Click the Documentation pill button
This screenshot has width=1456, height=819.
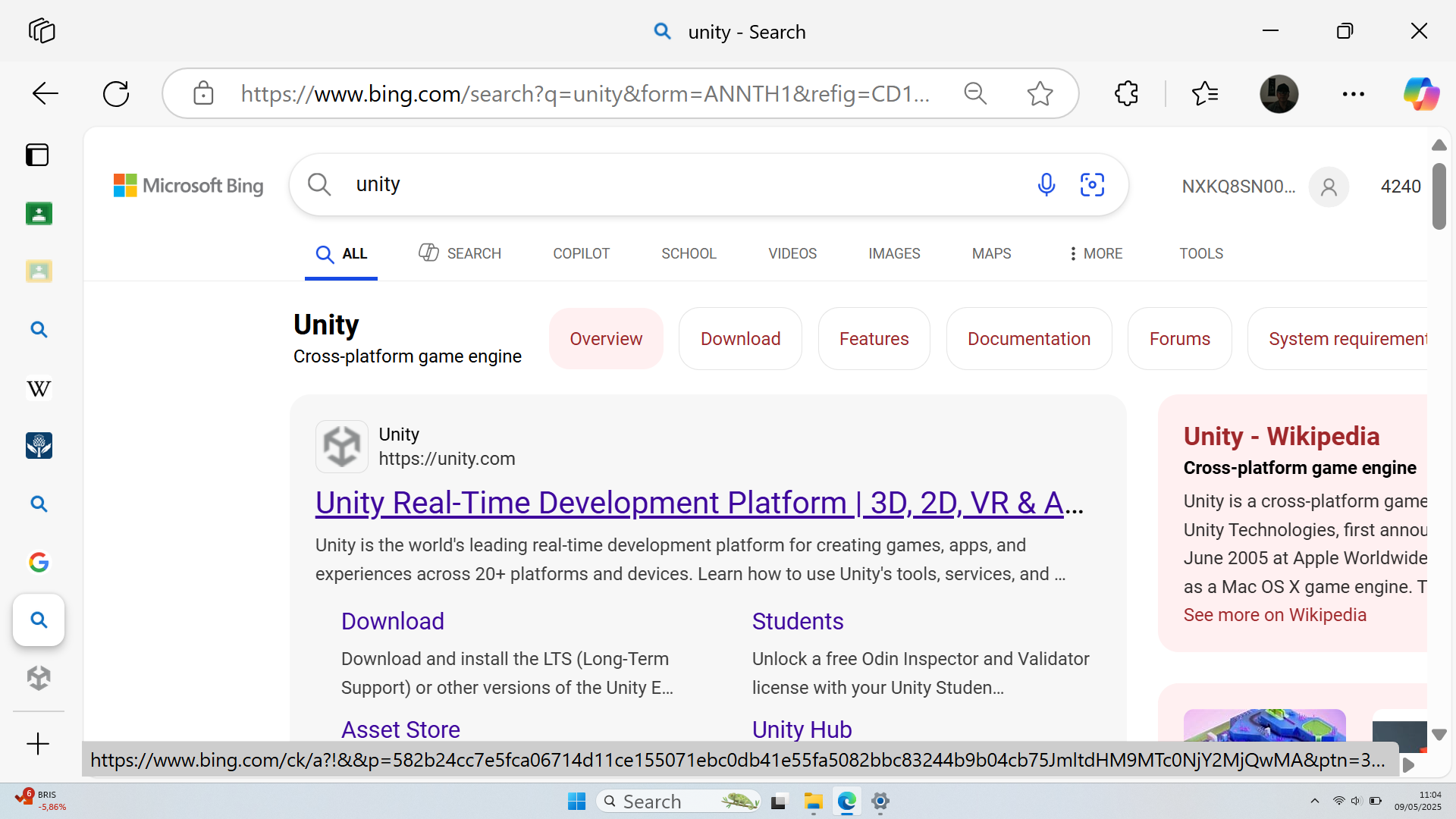coord(1028,339)
